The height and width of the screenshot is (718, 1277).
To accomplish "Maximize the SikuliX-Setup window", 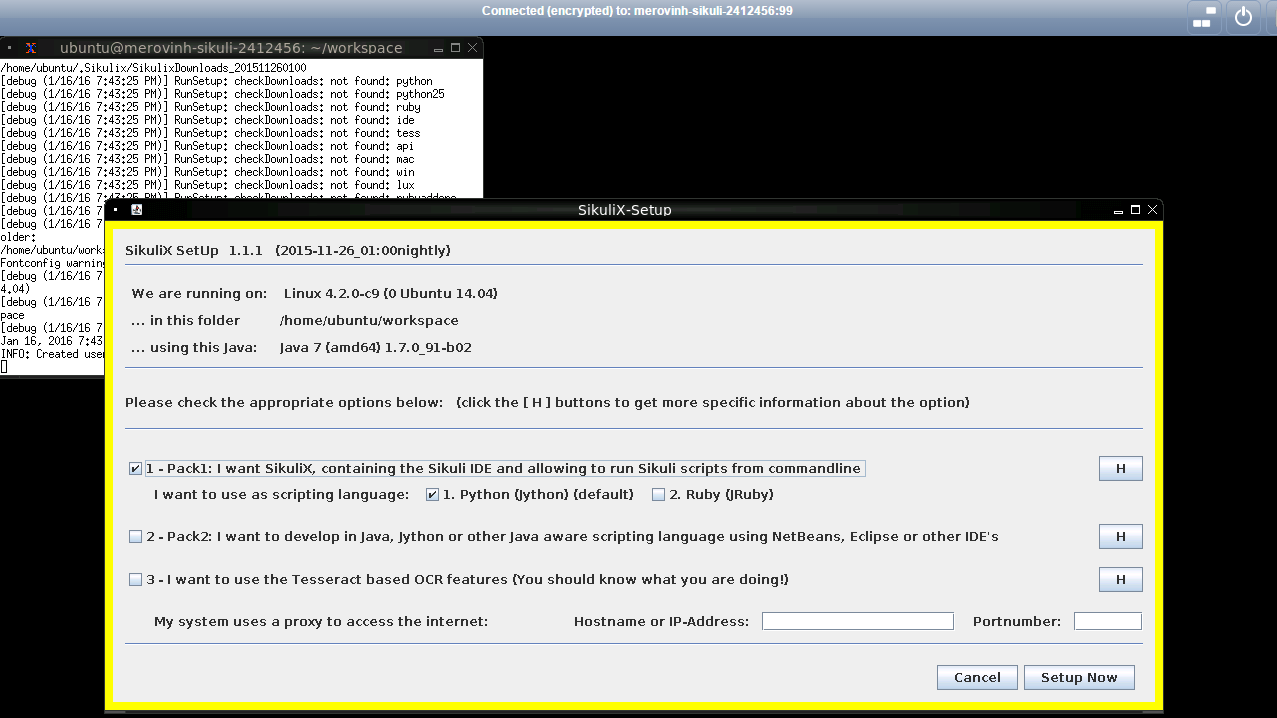I will coord(1135,210).
